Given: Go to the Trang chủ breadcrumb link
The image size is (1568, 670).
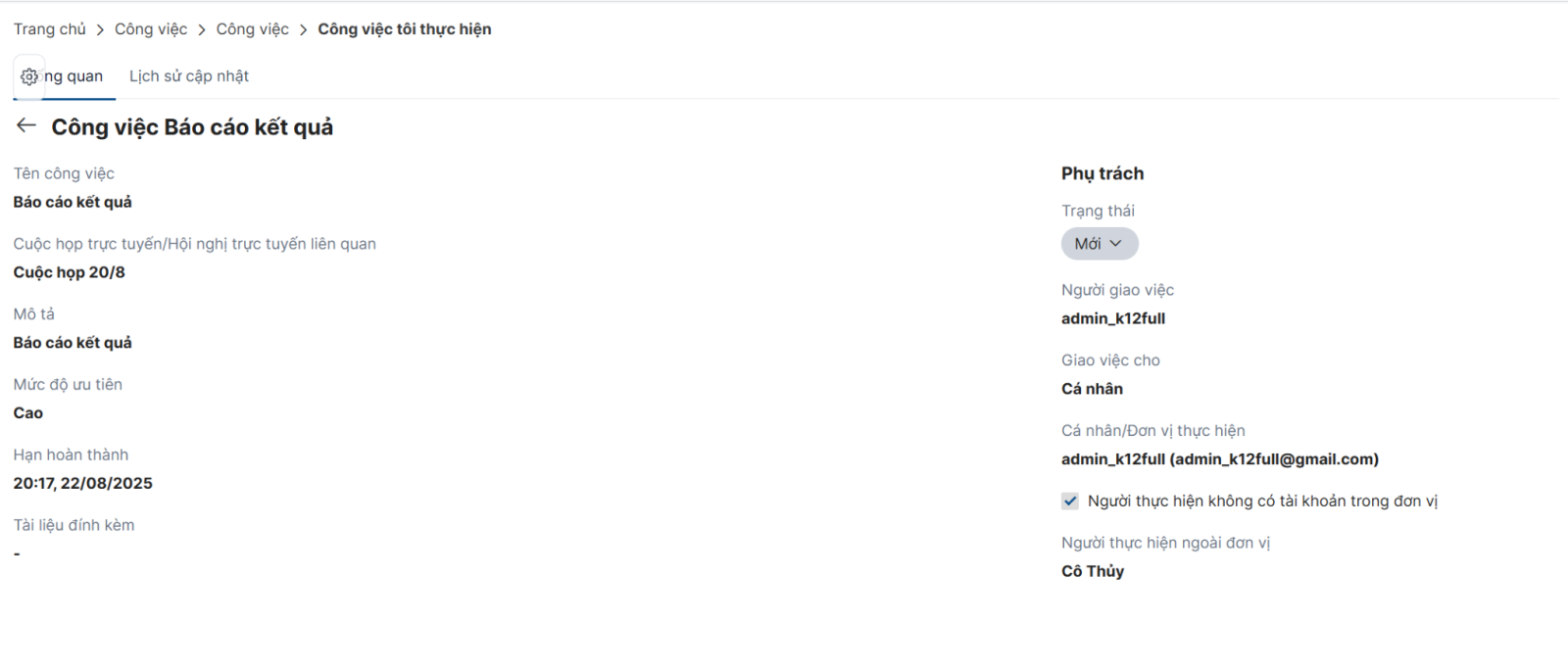Looking at the screenshot, I should (50, 29).
